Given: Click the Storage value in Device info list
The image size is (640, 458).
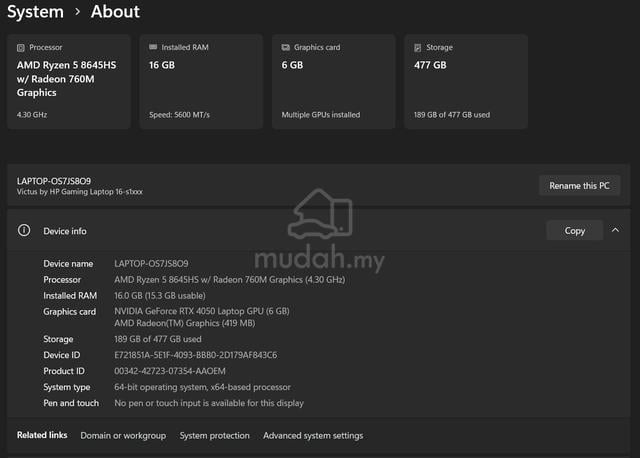Looking at the screenshot, I should (x=158, y=339).
